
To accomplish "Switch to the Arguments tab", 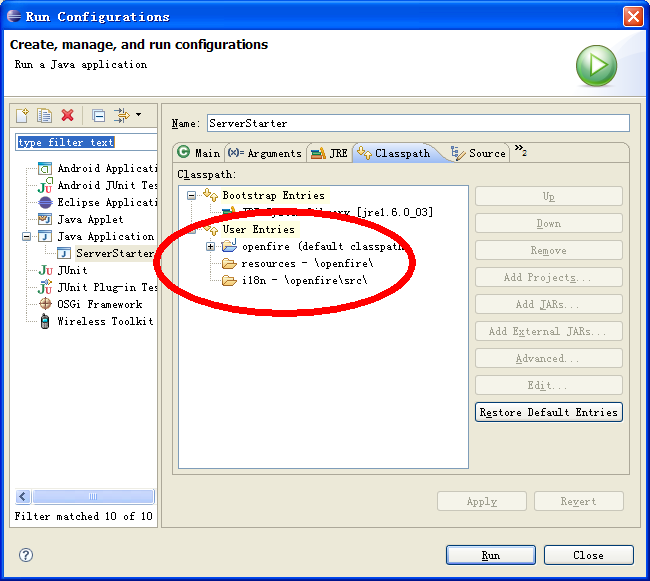I will click(x=265, y=153).
